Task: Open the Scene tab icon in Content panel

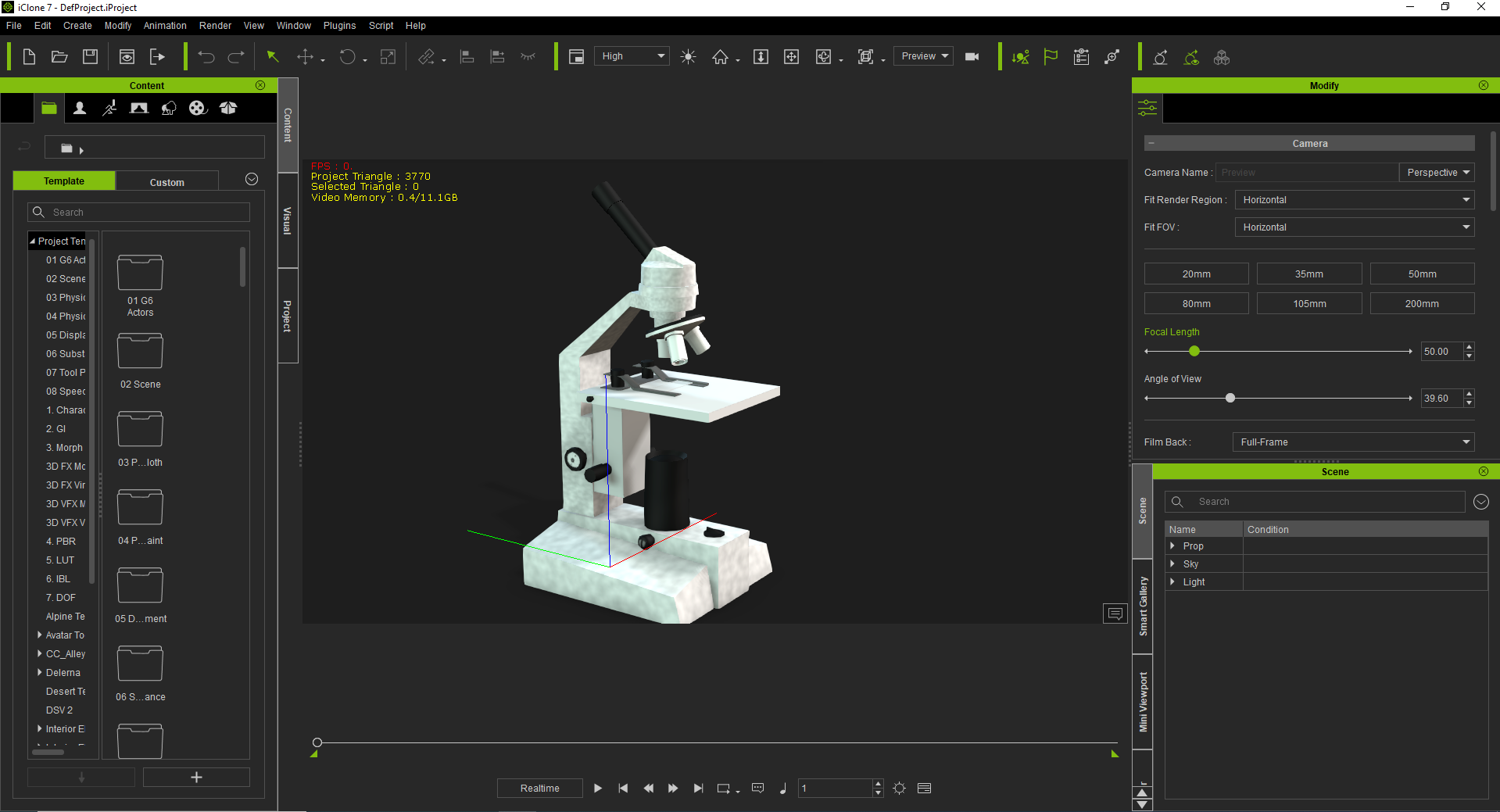Action: click(x=139, y=108)
